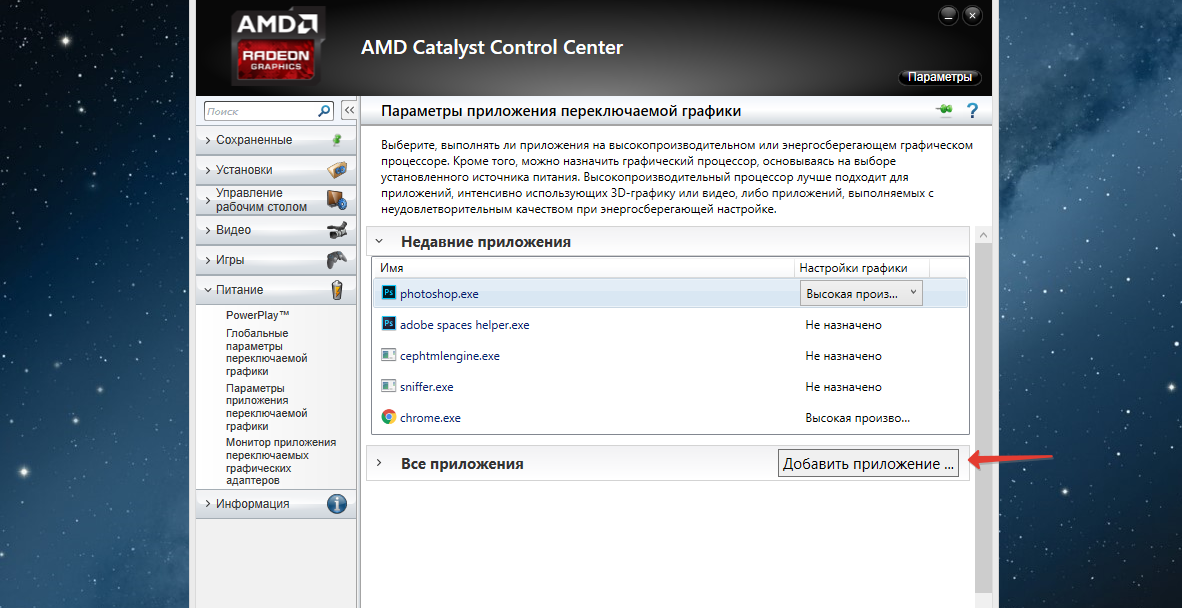Viewport: 1182px width, 608px height.
Task: Click the green pin icon in the page header
Action: coord(945,110)
